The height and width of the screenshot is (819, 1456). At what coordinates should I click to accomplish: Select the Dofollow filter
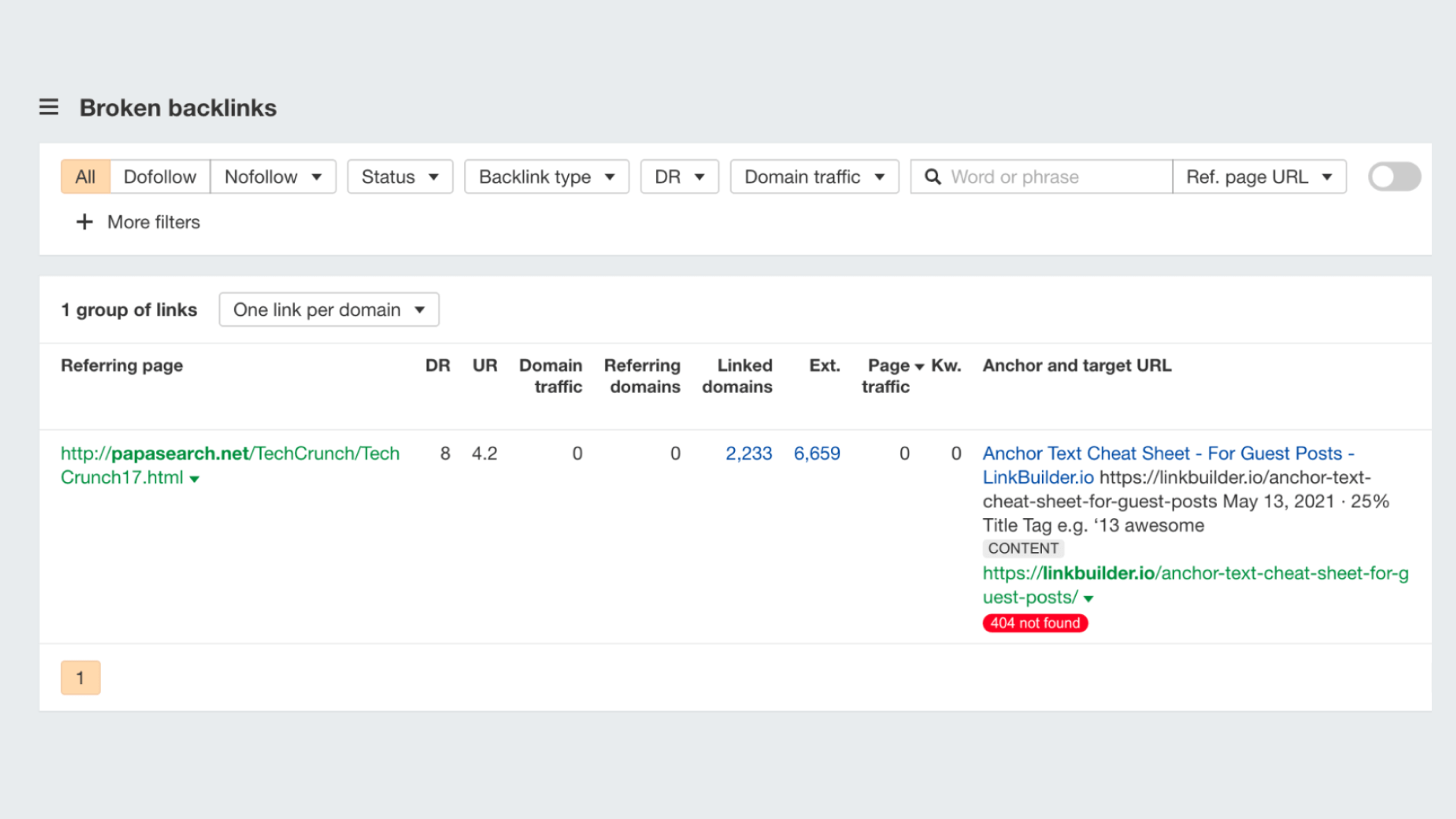click(159, 177)
